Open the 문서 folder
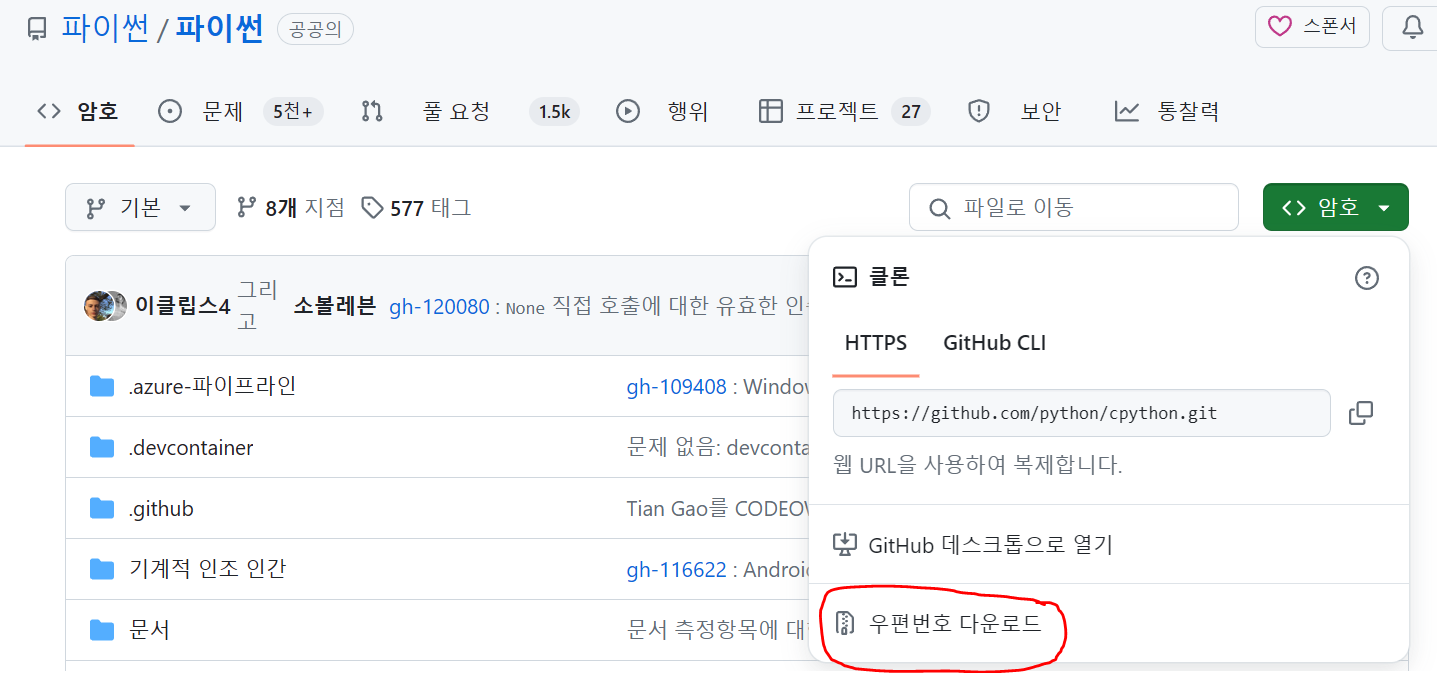1437x673 pixels. pos(149,630)
